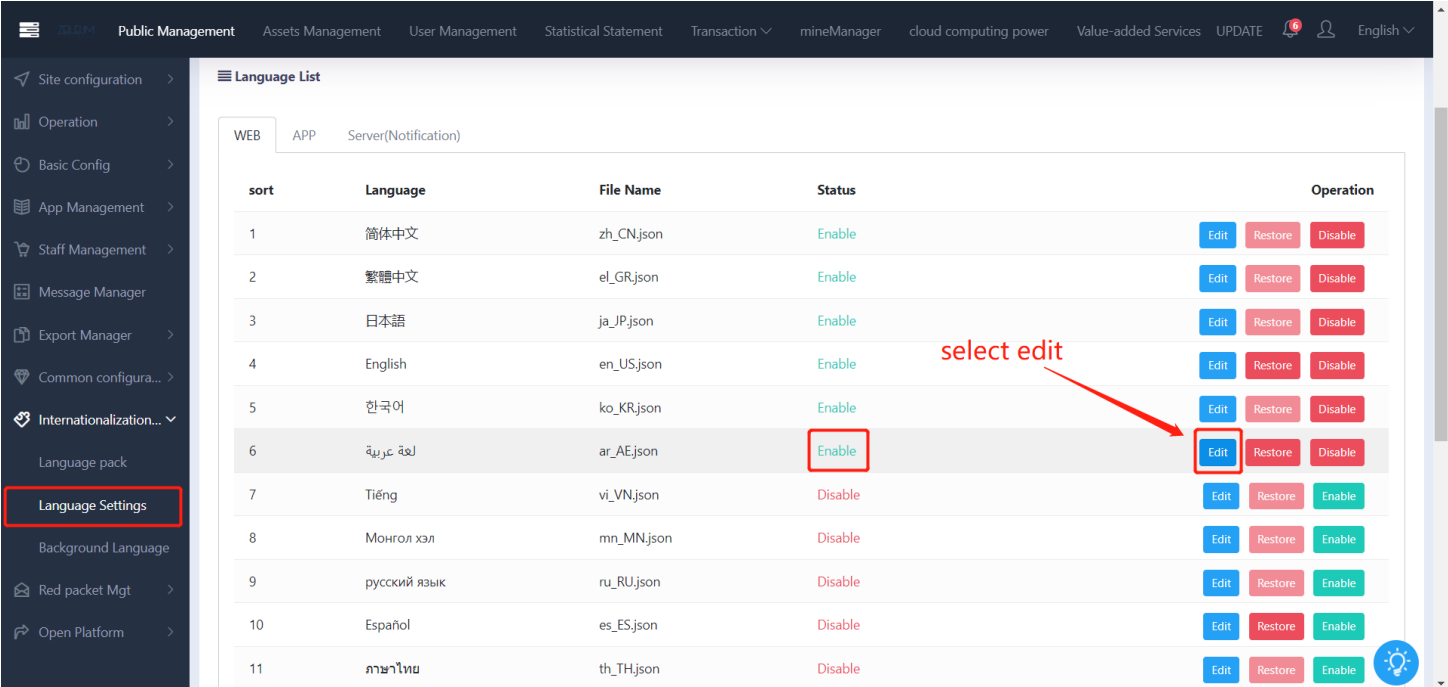1448x687 pixels.
Task: Restore the en_US.json language file
Action: 1273,365
